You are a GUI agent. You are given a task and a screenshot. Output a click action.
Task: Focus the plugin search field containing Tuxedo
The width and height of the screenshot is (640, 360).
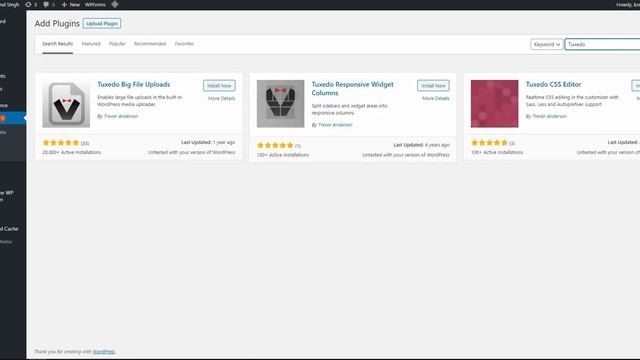602,44
